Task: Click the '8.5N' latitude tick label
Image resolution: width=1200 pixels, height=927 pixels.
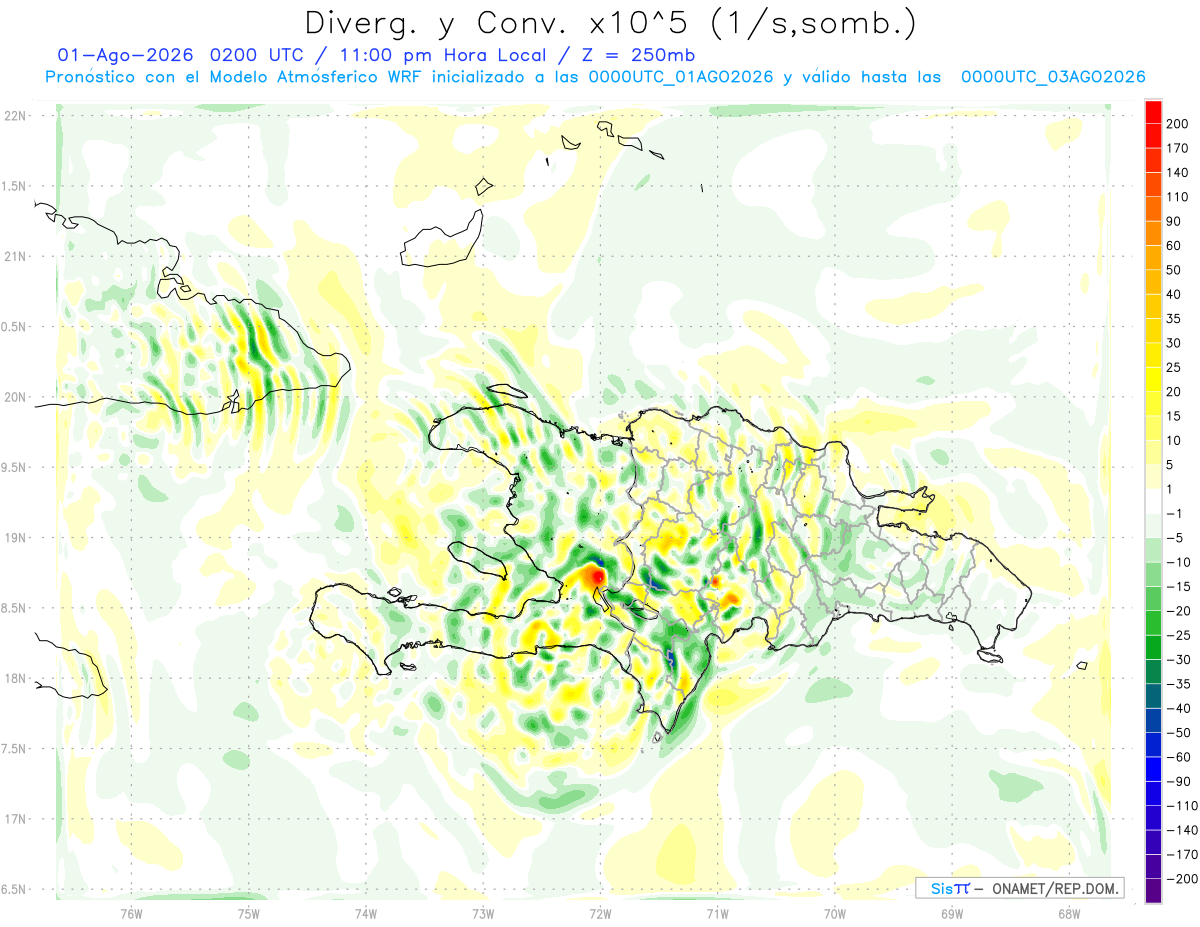Action: click(x=15, y=608)
